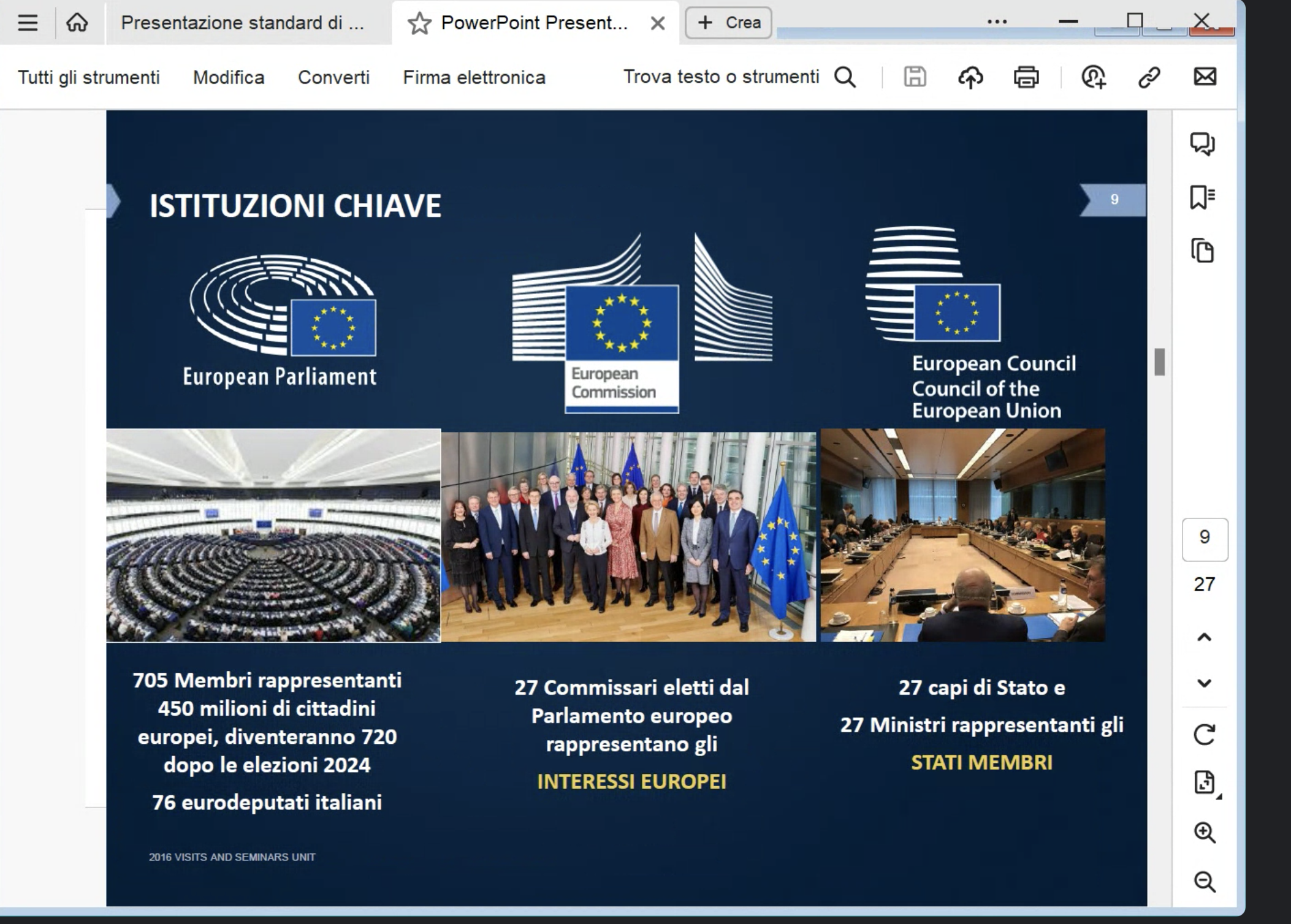Open the page thumbnails panel icon
Screen dimensions: 1291x924
[1203, 251]
